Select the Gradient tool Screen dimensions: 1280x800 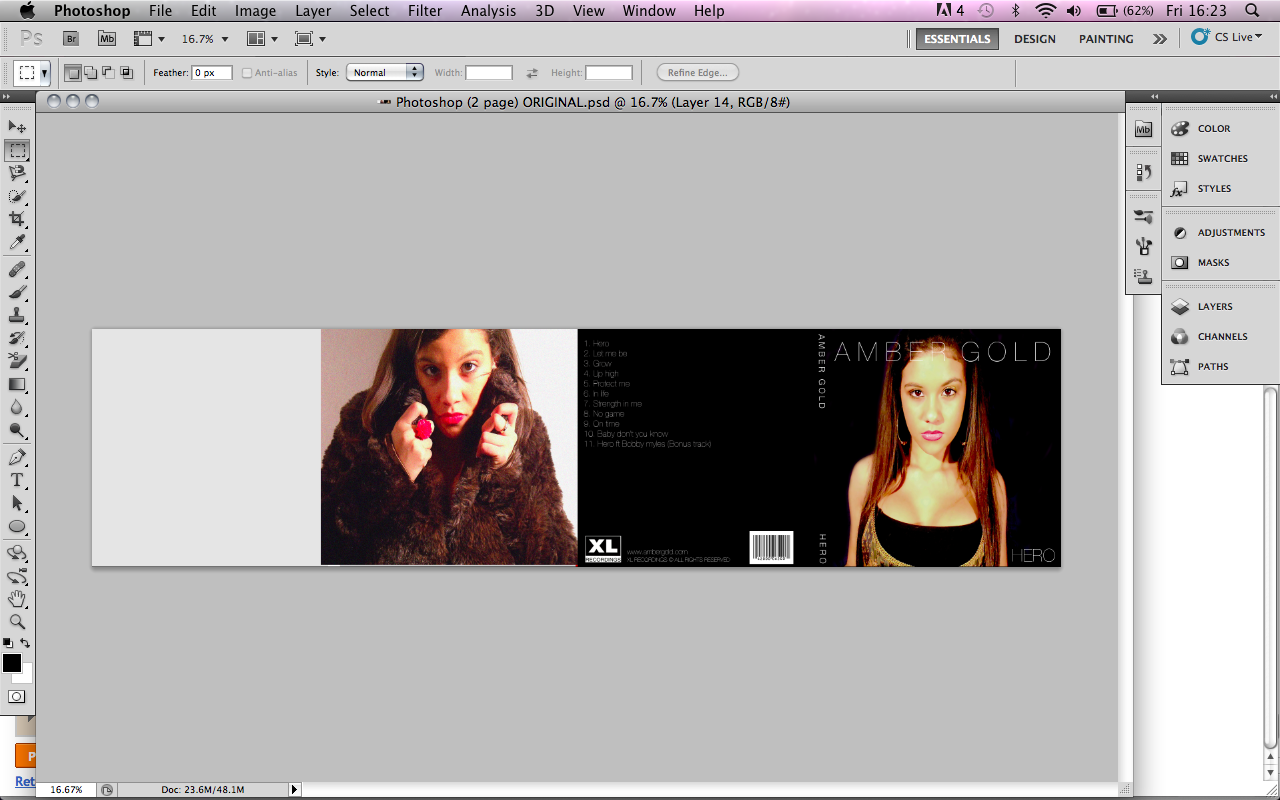pos(17,384)
